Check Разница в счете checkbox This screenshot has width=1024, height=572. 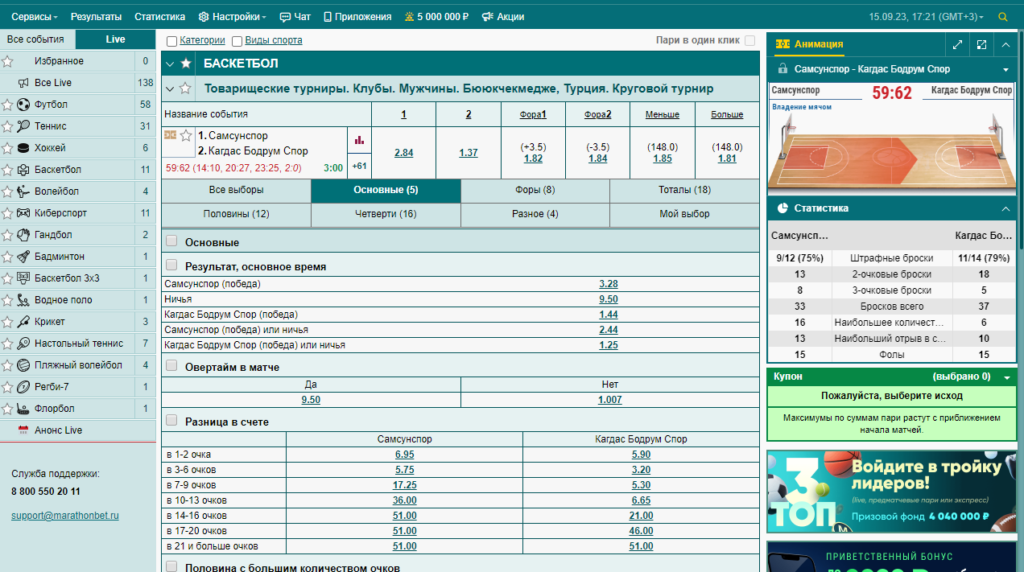point(172,421)
